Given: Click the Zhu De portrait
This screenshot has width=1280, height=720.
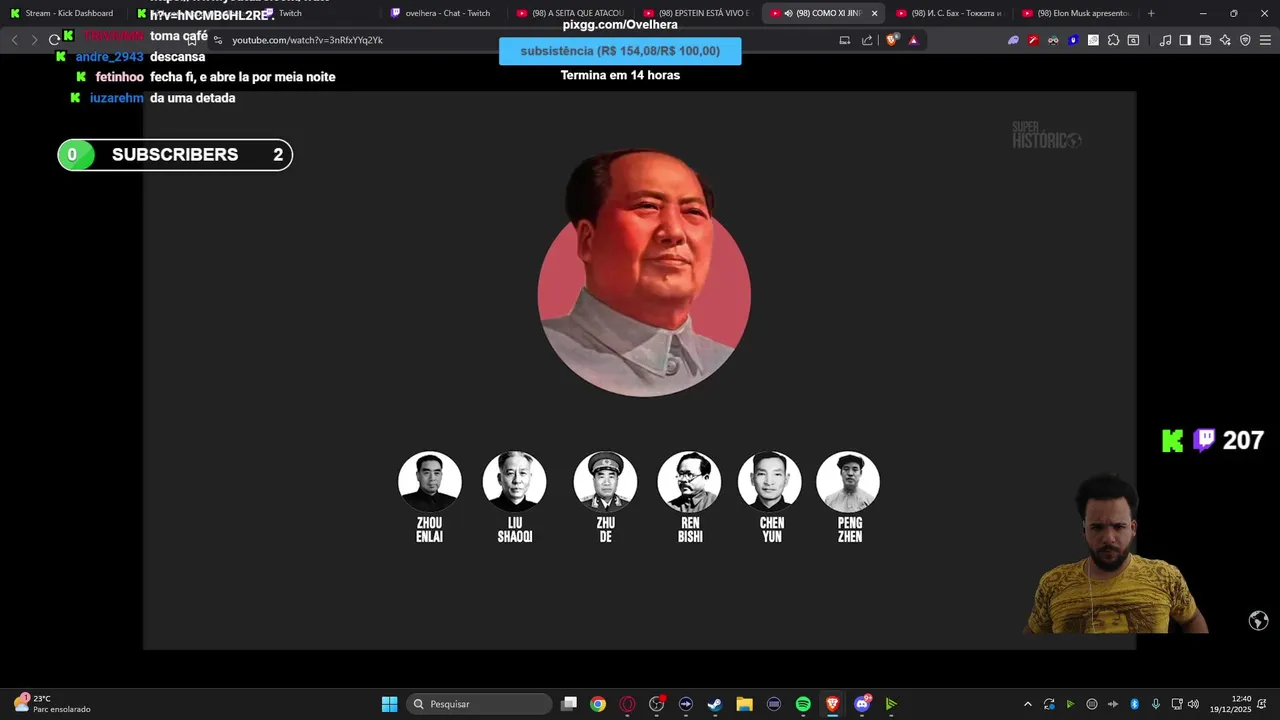Looking at the screenshot, I should pyautogui.click(x=605, y=481).
